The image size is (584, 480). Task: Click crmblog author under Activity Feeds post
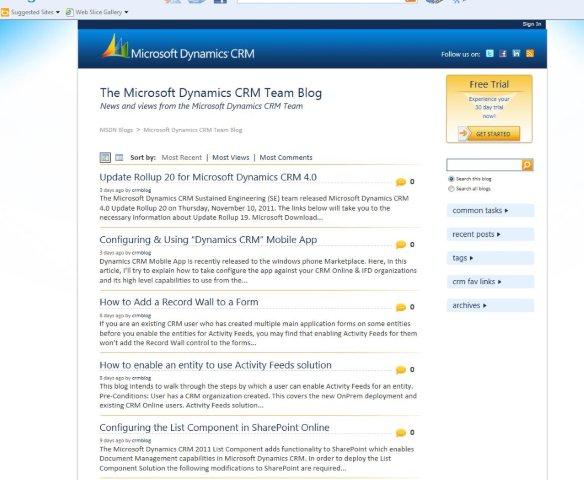click(142, 378)
